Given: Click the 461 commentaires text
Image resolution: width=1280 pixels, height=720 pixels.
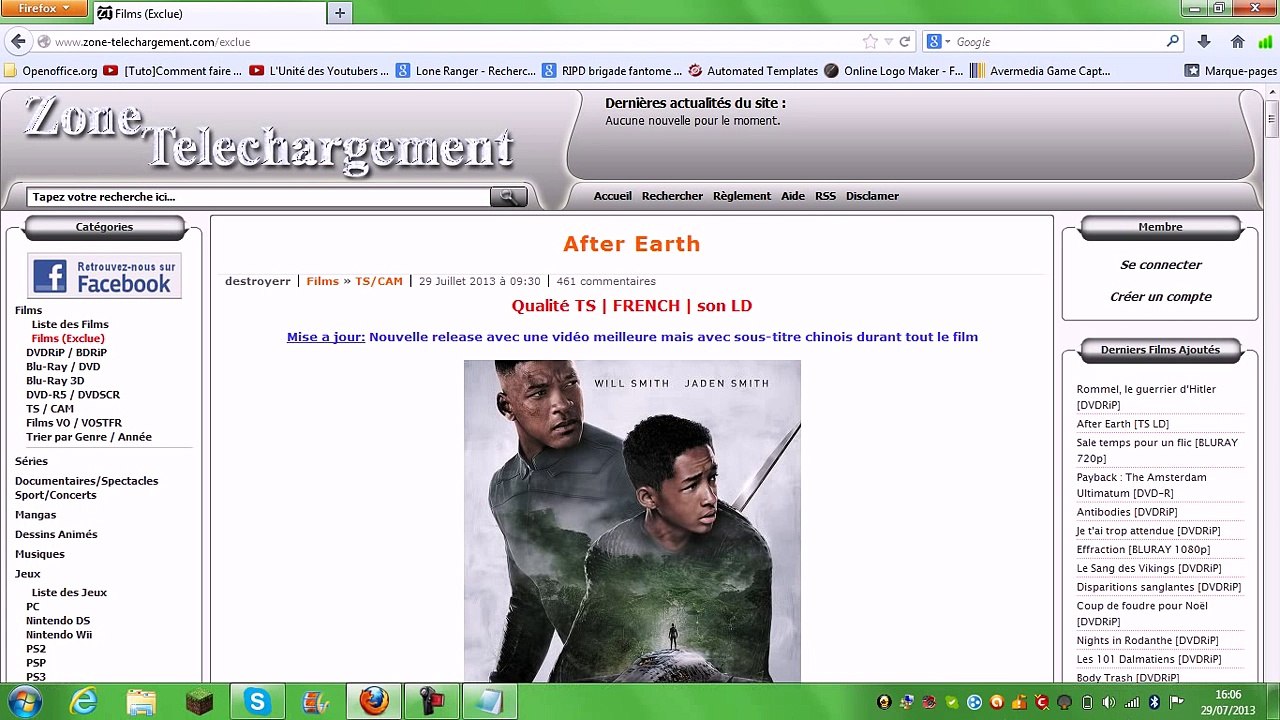Looking at the screenshot, I should [x=606, y=281].
